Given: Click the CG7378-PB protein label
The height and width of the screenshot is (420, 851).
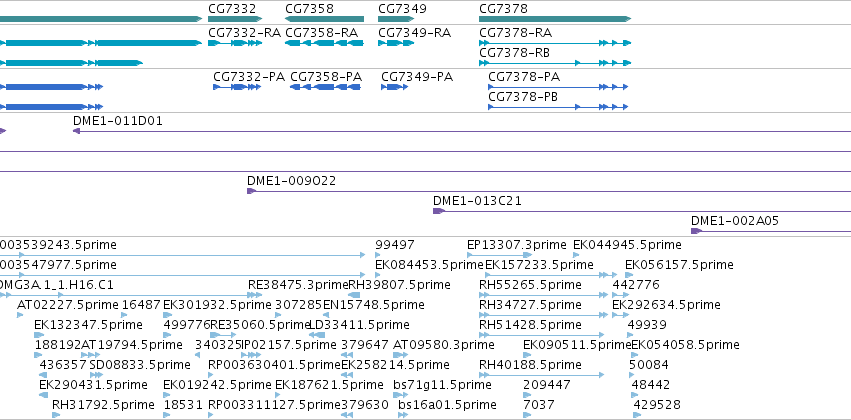Looking at the screenshot, I should (523, 97).
